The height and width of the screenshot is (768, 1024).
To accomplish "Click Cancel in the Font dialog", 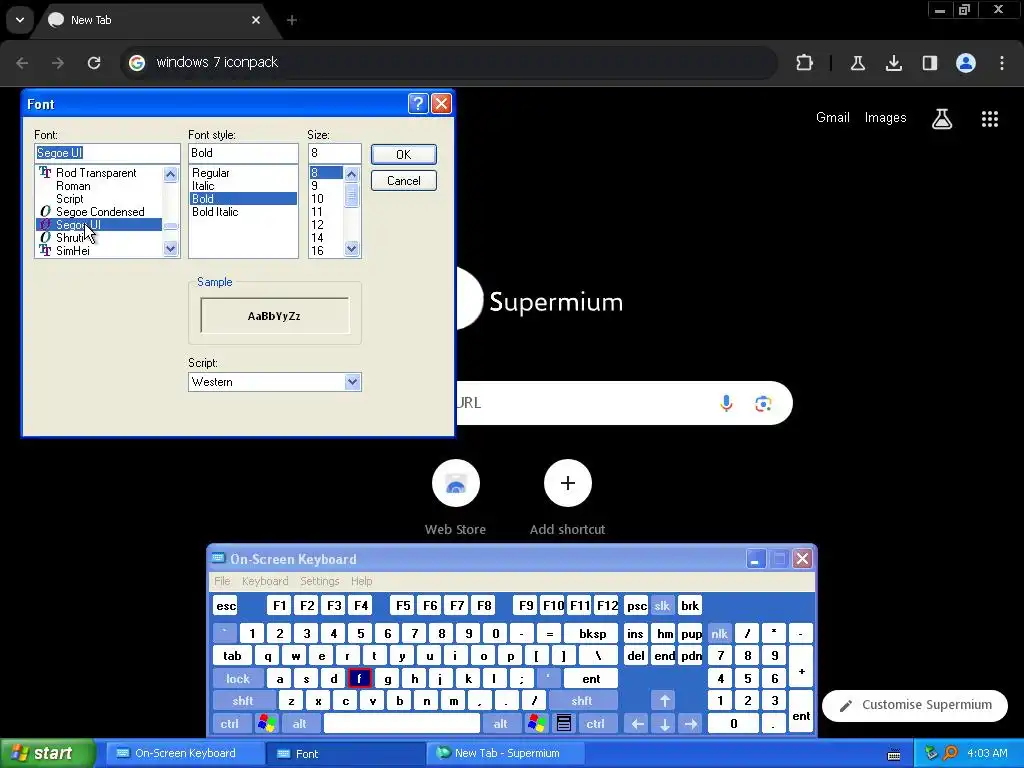I will click(x=404, y=180).
